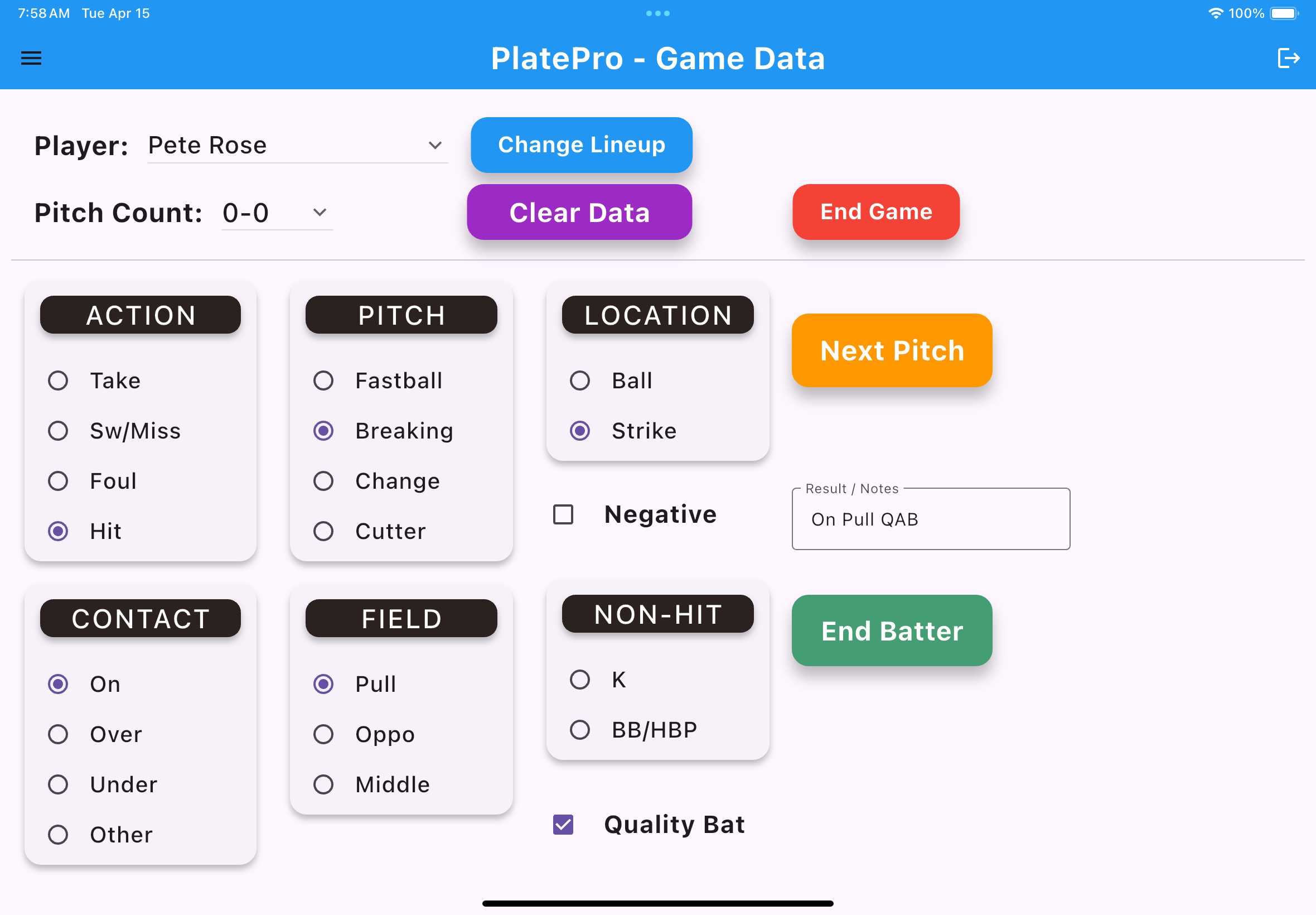Log out using the exit icon

click(x=1289, y=58)
